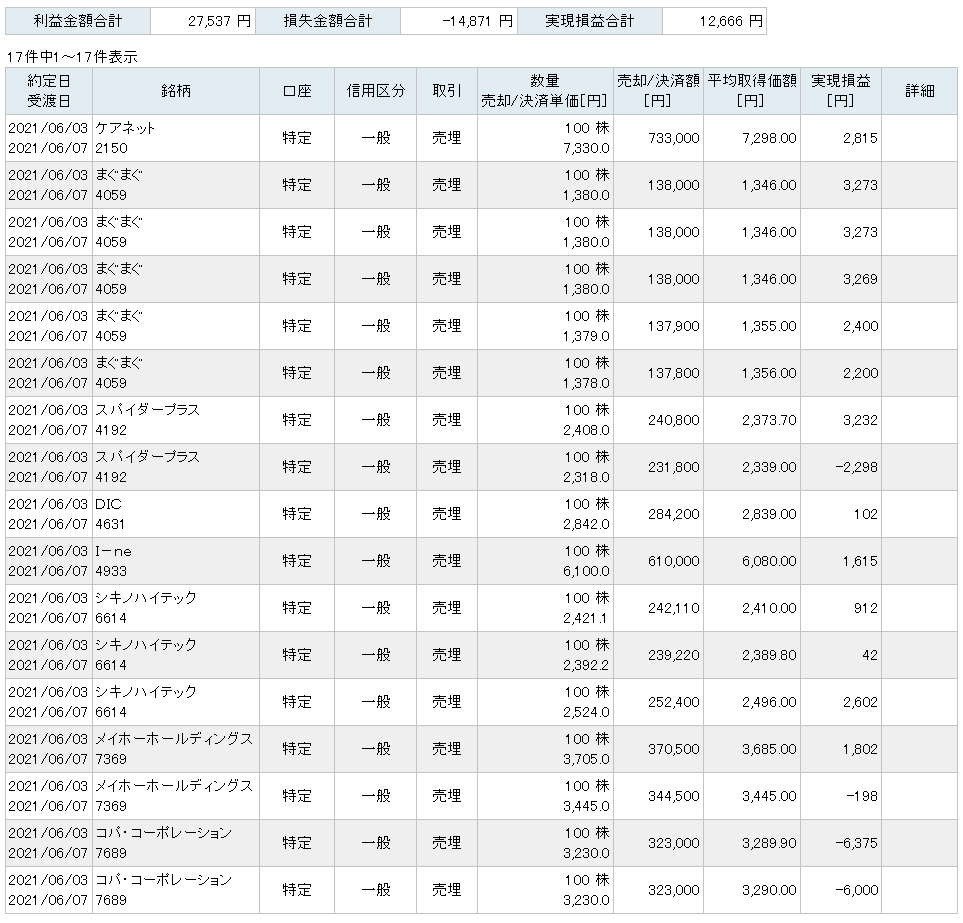Click the 17件中1～17件表示 count text
963x923 pixels.
[72, 57]
